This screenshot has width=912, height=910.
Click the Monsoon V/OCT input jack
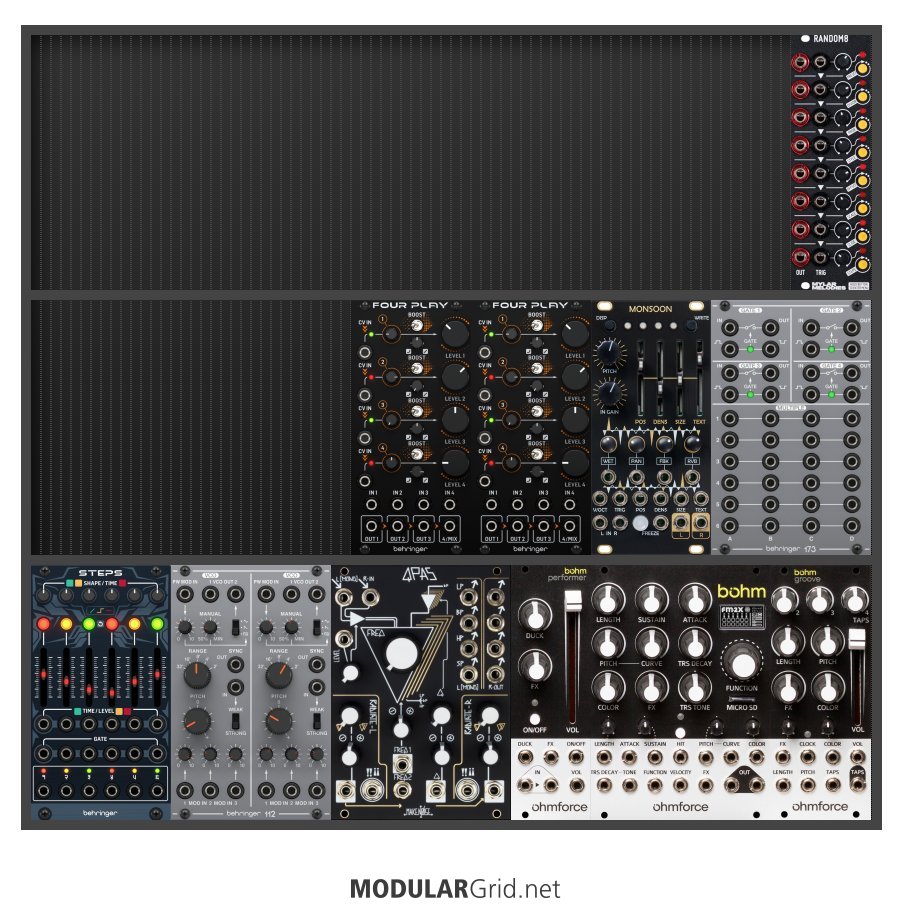pyautogui.click(x=600, y=498)
